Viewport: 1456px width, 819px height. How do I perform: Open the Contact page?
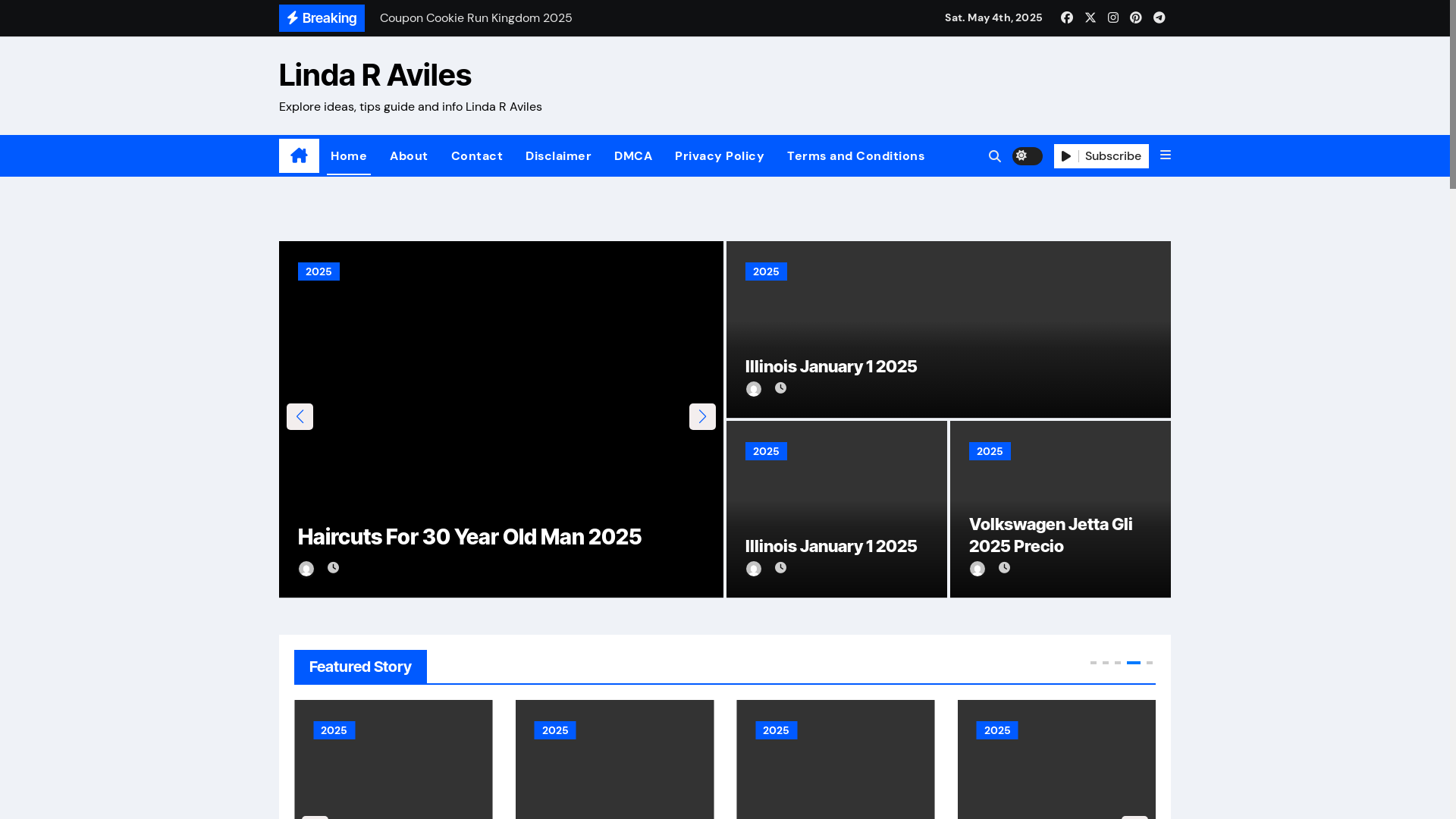click(477, 156)
